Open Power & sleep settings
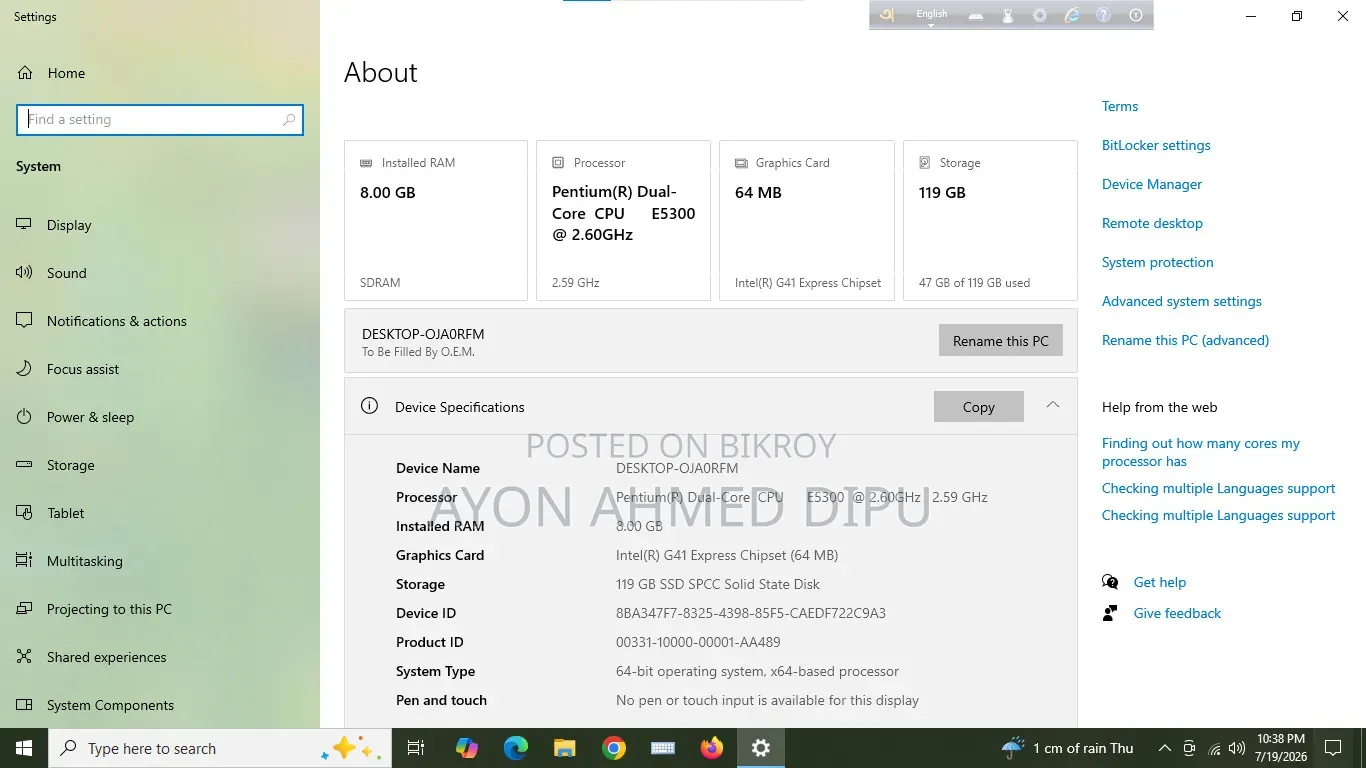 point(160,417)
